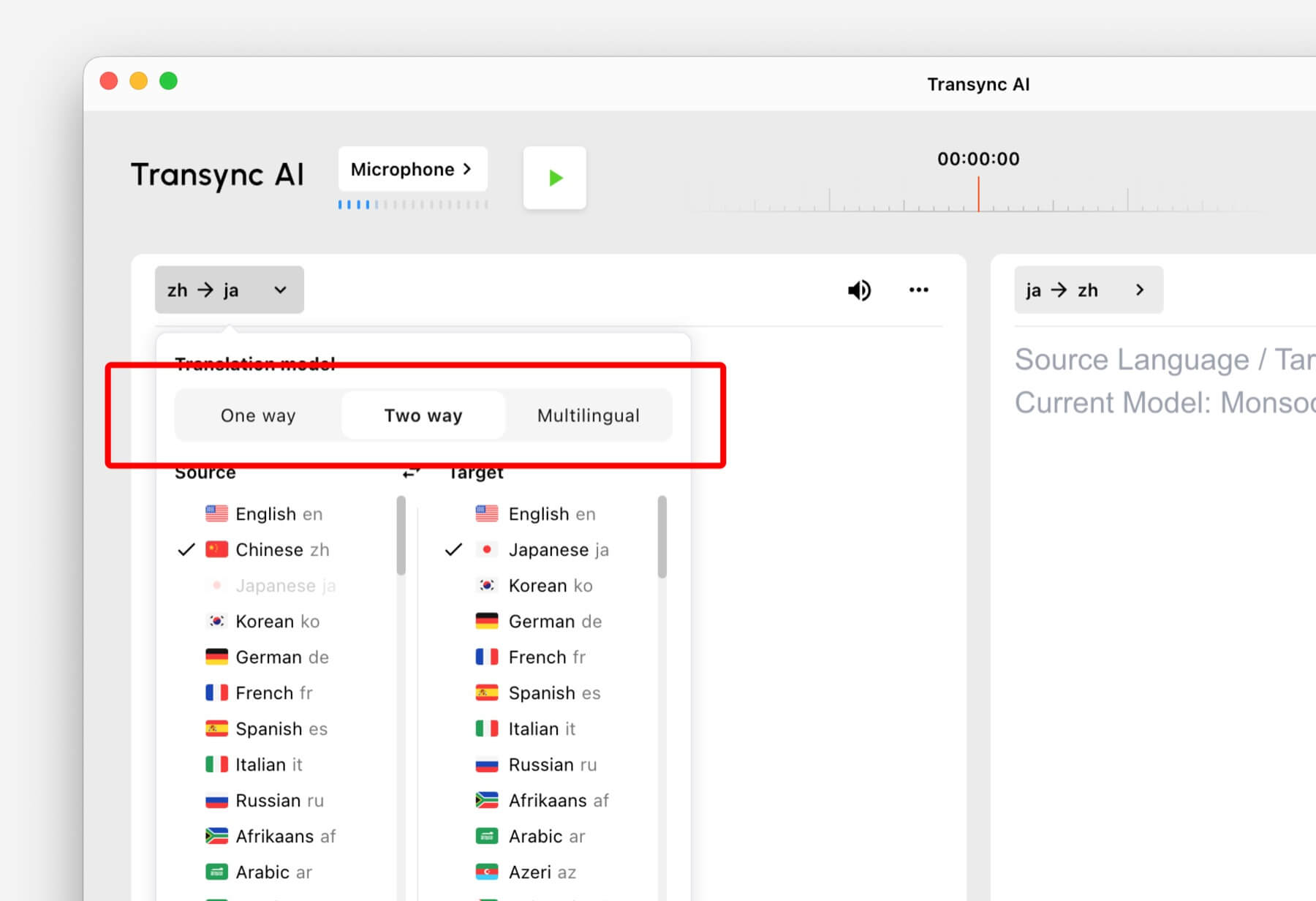
Task: Pick Arabic ar in Target list
Action: point(530,837)
